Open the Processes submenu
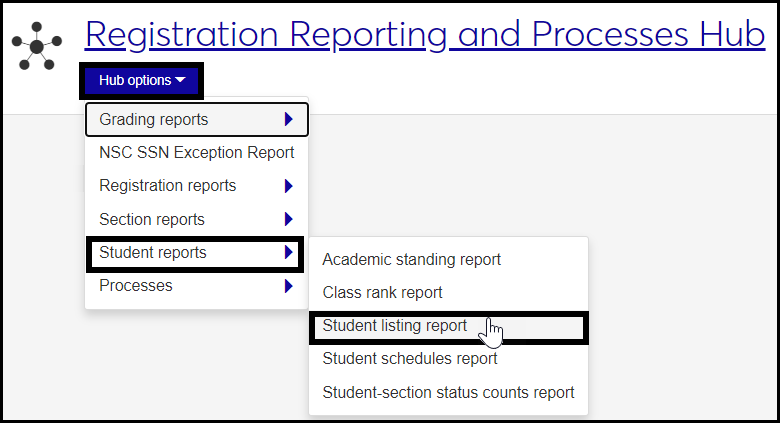Screen dimensions: 780x423 pos(136,286)
